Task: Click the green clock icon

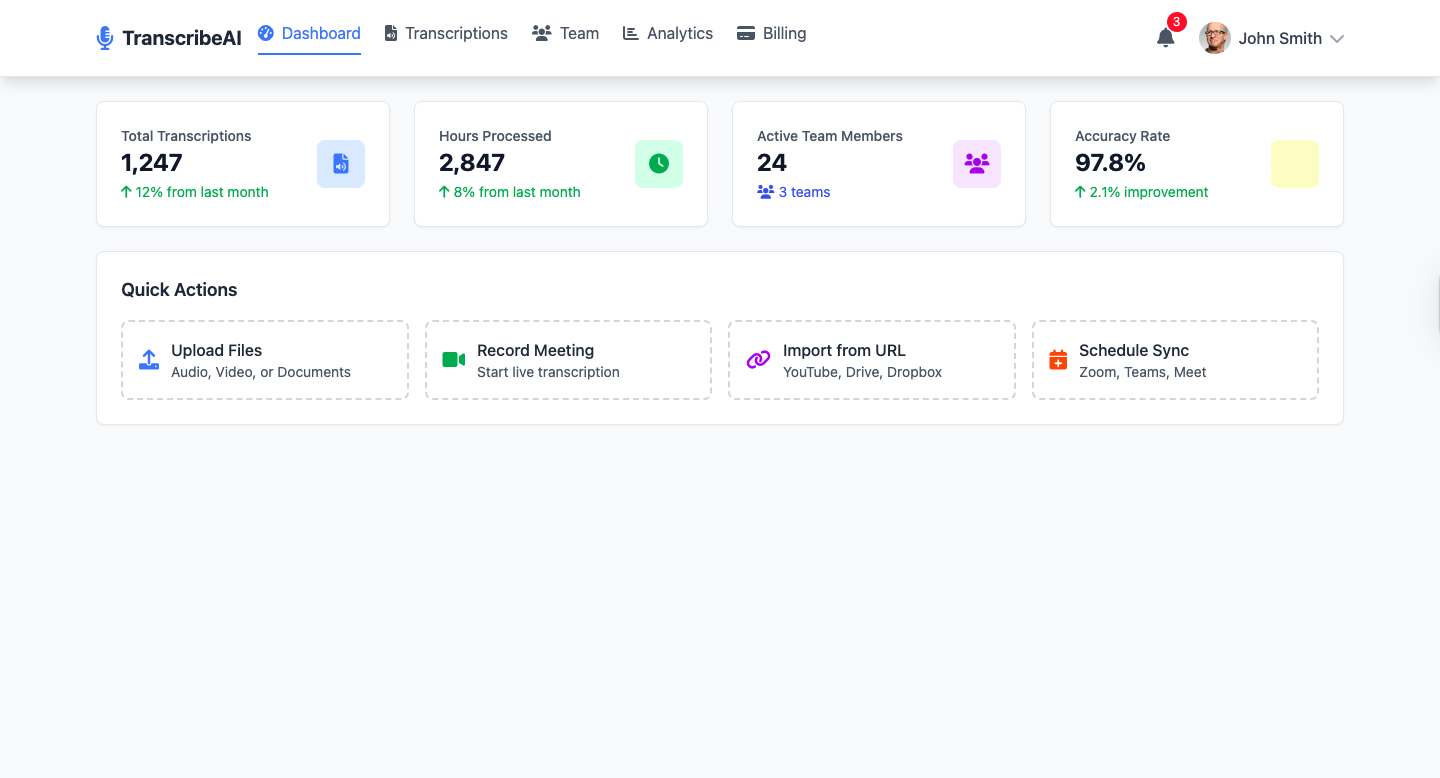Action: (x=659, y=164)
